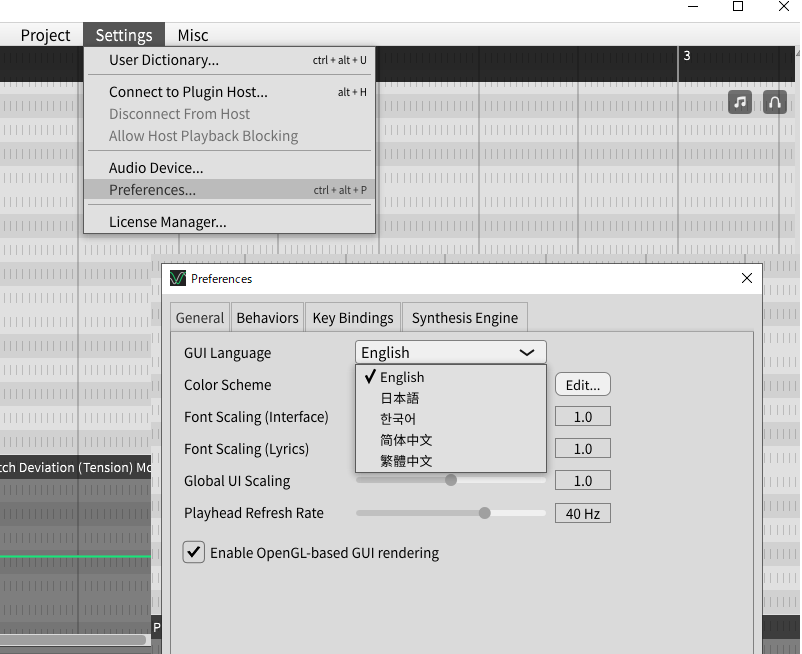
Task: Switch to the Synthesis Engine tab
Action: tap(464, 318)
